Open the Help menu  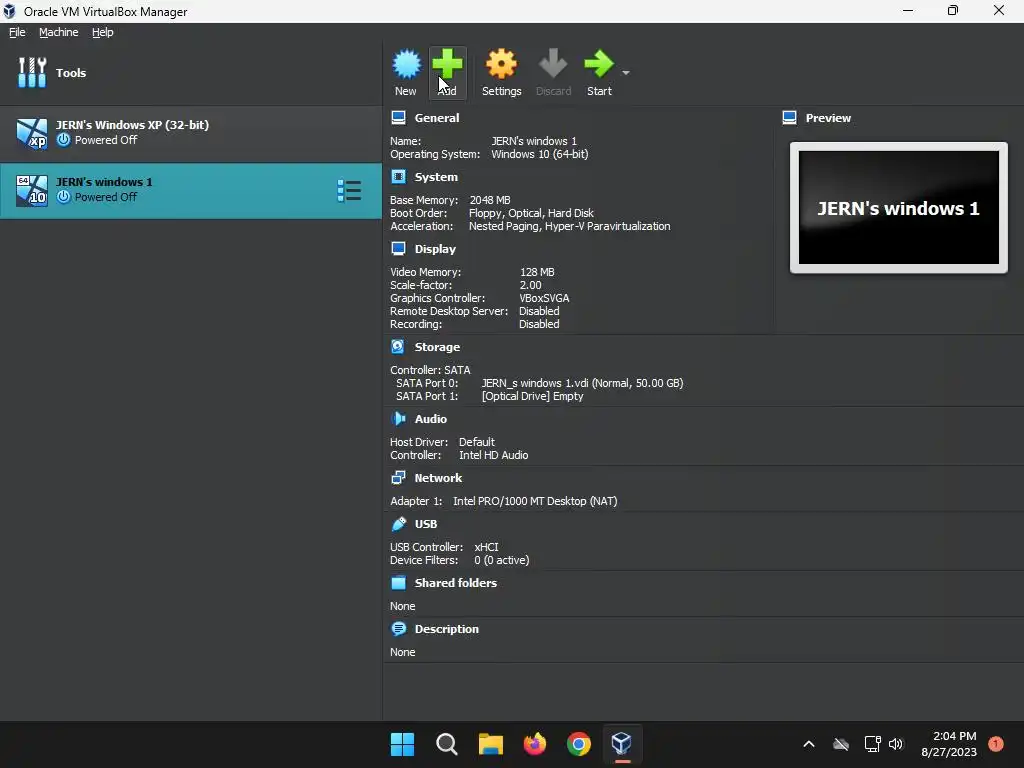[103, 32]
